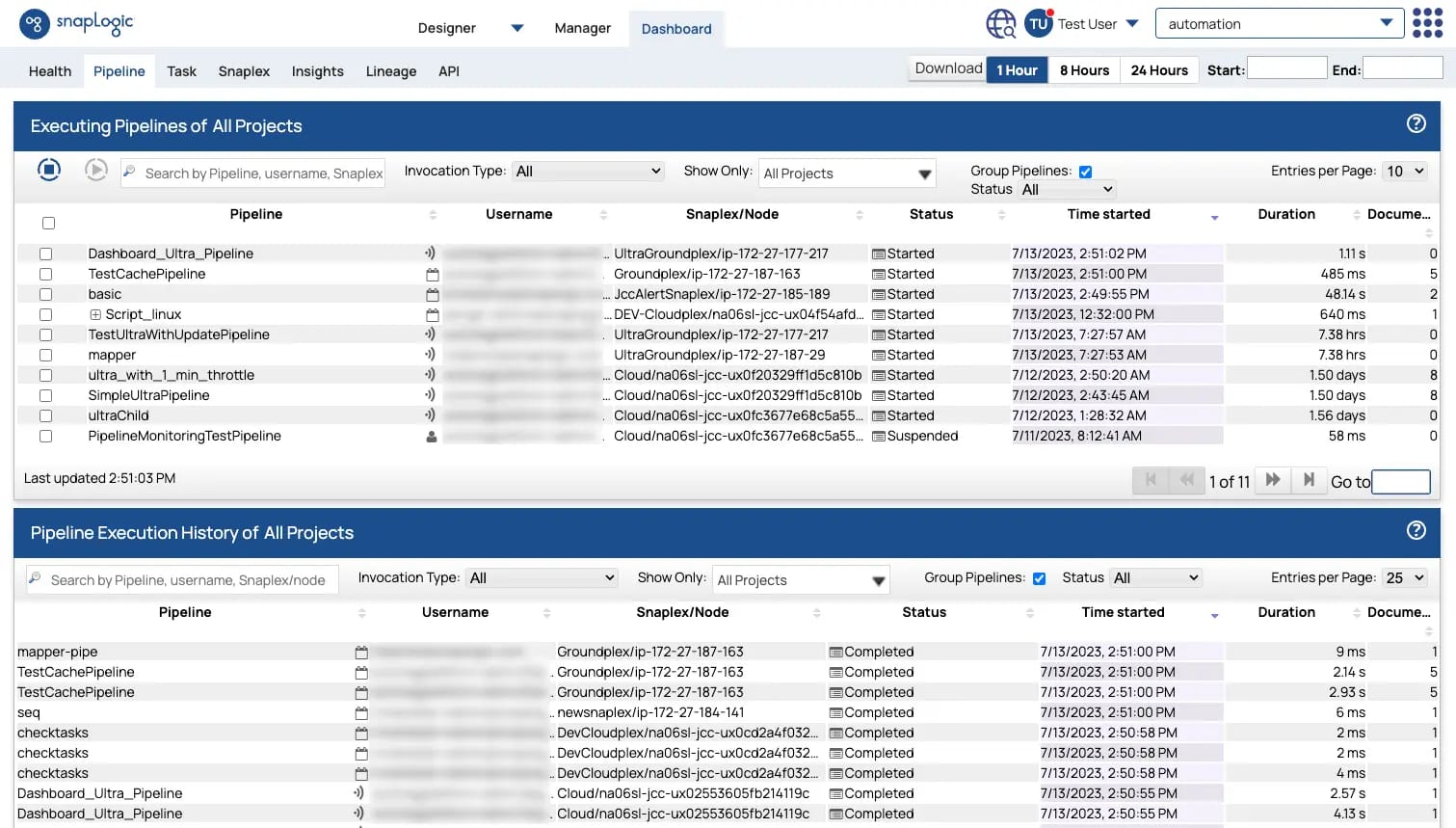
Task: Jump to last page of executing pipelines
Action: pyautogui.click(x=1309, y=479)
